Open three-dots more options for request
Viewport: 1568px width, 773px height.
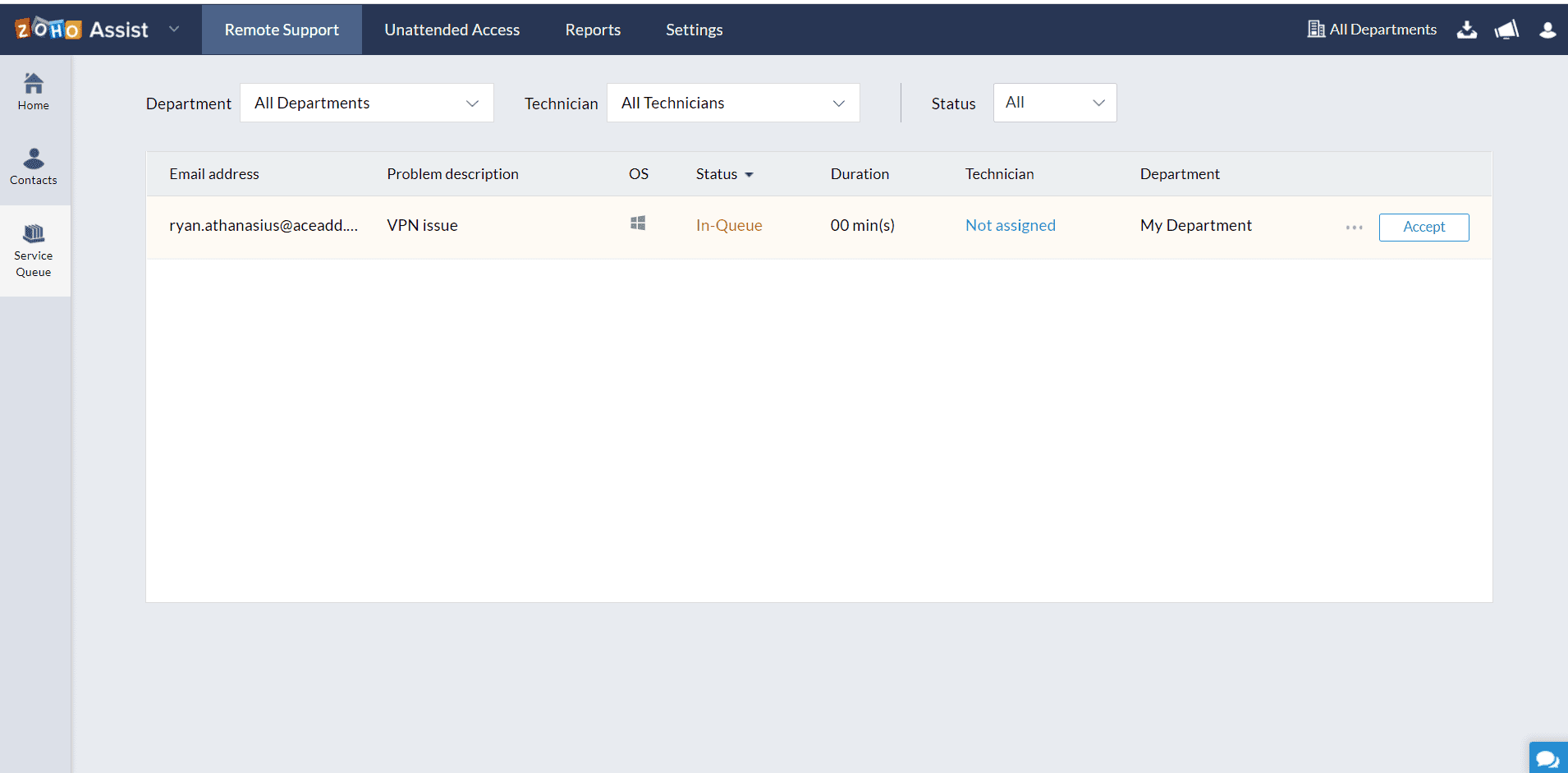click(x=1354, y=228)
